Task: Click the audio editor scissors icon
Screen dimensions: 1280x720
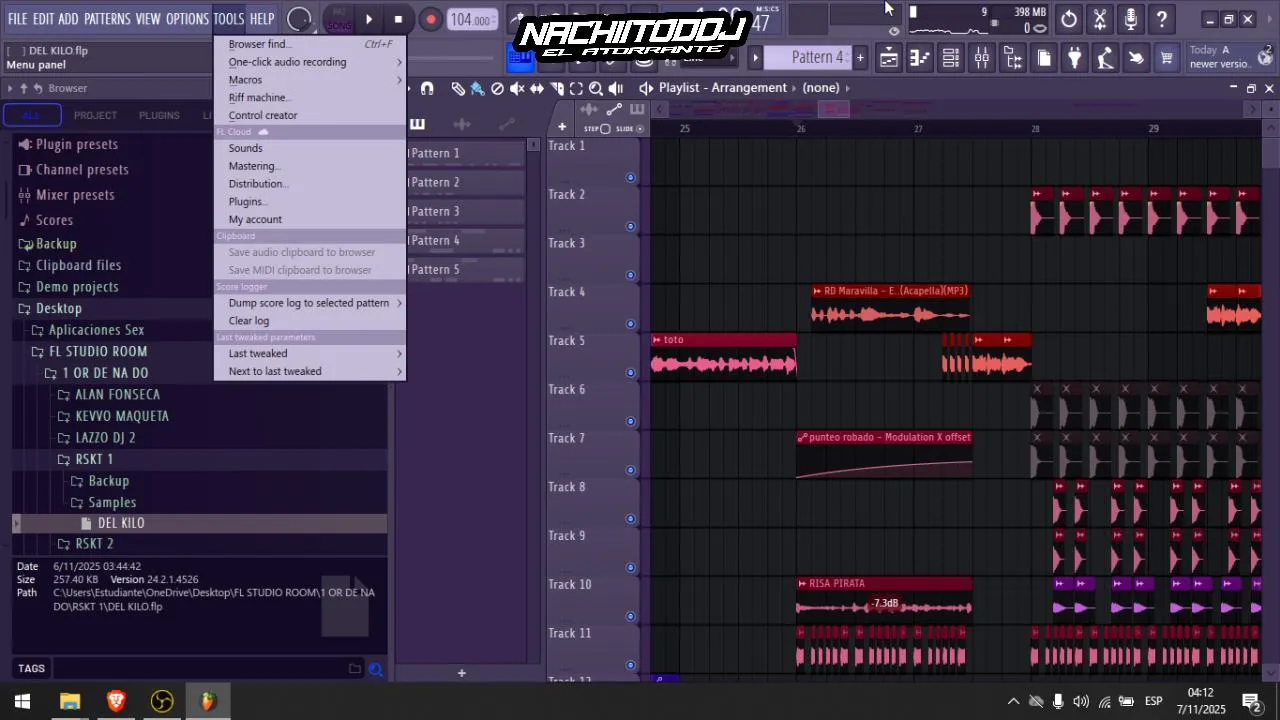Action: [1100, 19]
